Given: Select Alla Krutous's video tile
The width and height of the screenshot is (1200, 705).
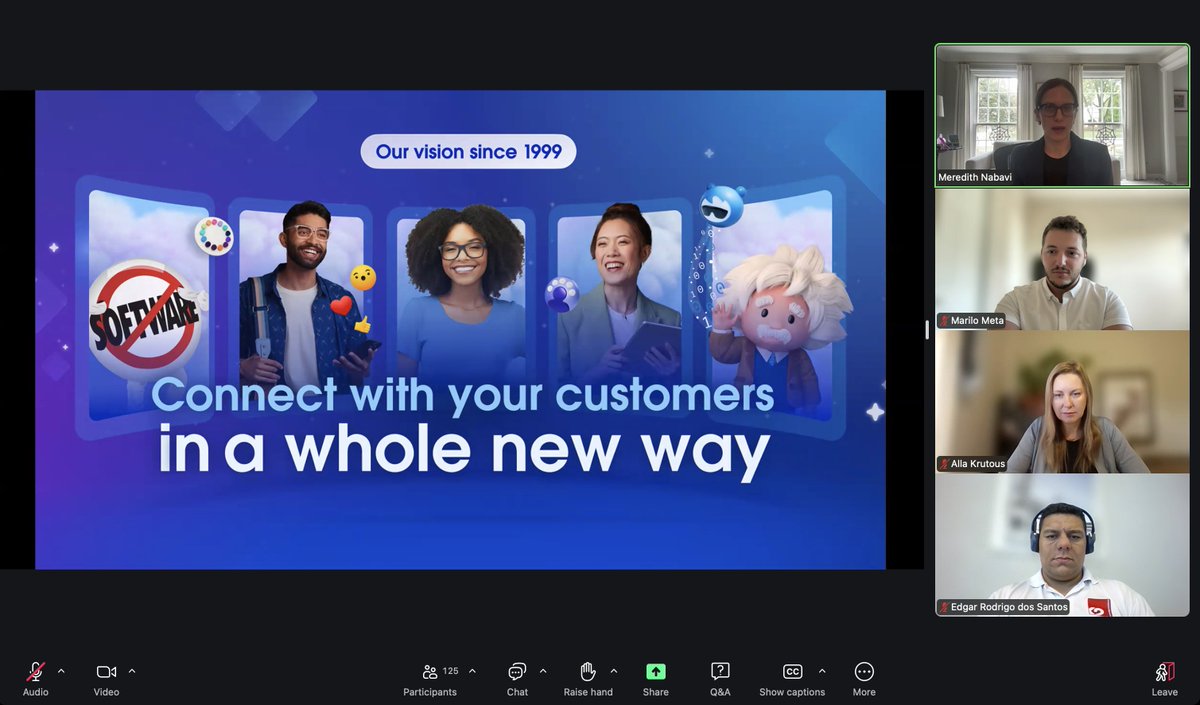Looking at the screenshot, I should click(1062, 402).
